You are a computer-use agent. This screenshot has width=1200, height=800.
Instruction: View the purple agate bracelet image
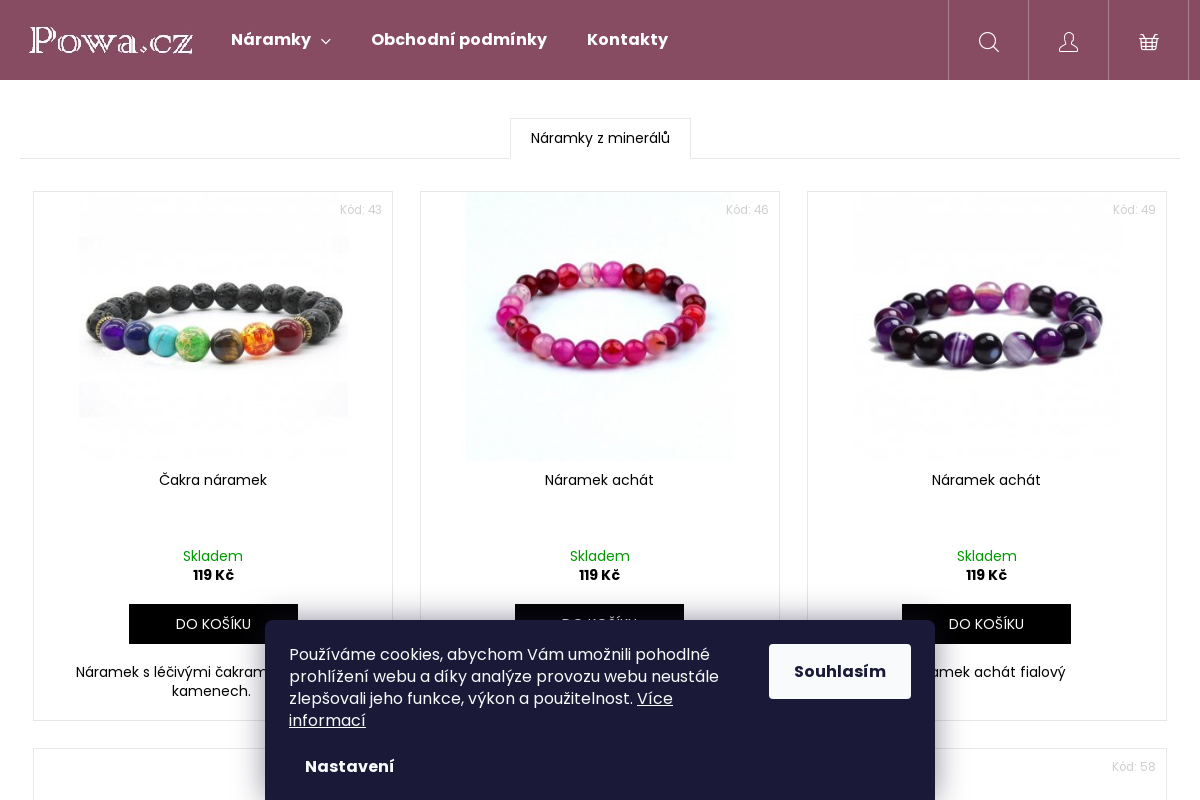(986, 326)
